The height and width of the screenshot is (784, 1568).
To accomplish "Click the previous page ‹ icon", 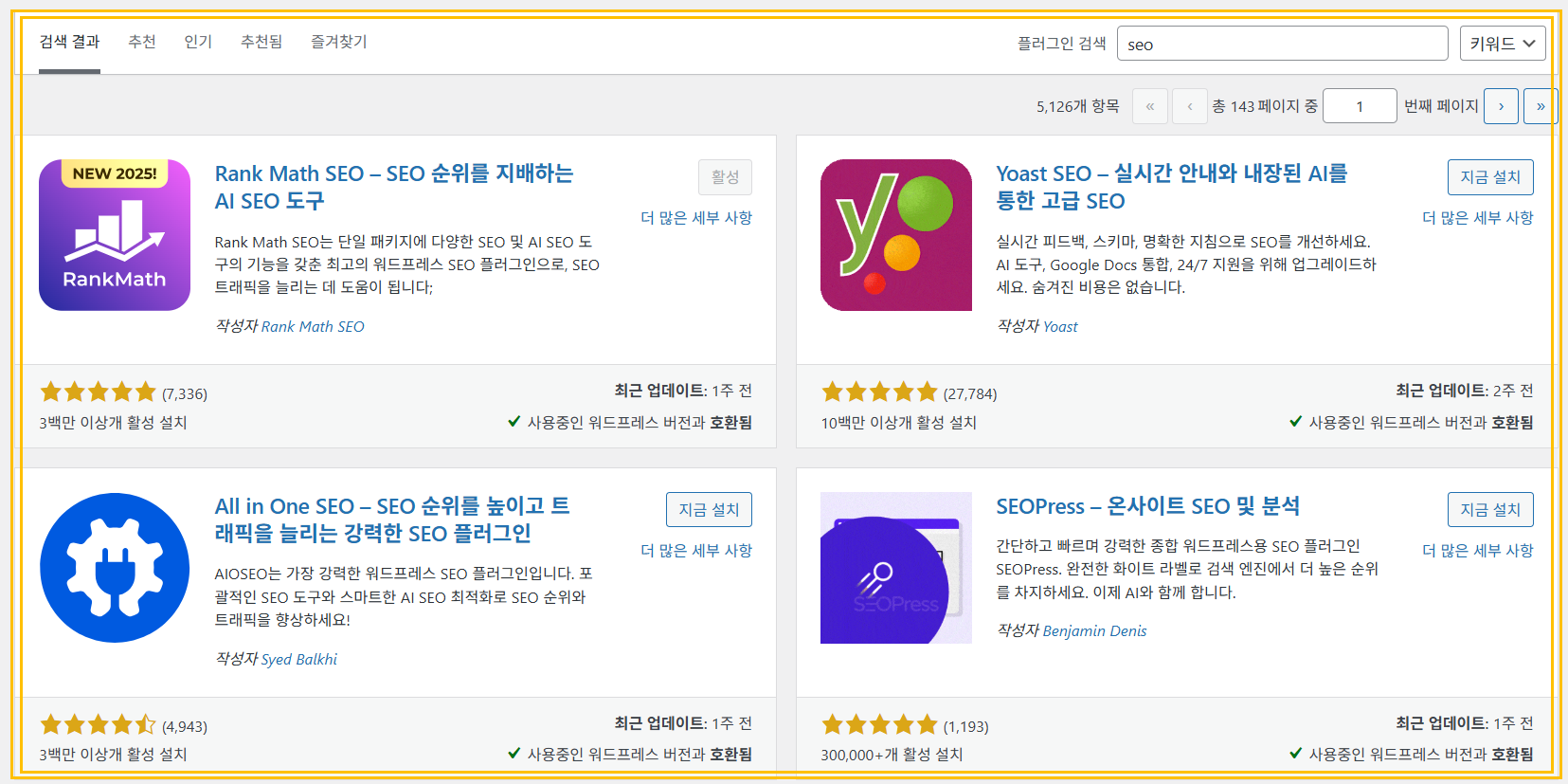I will tap(1189, 105).
